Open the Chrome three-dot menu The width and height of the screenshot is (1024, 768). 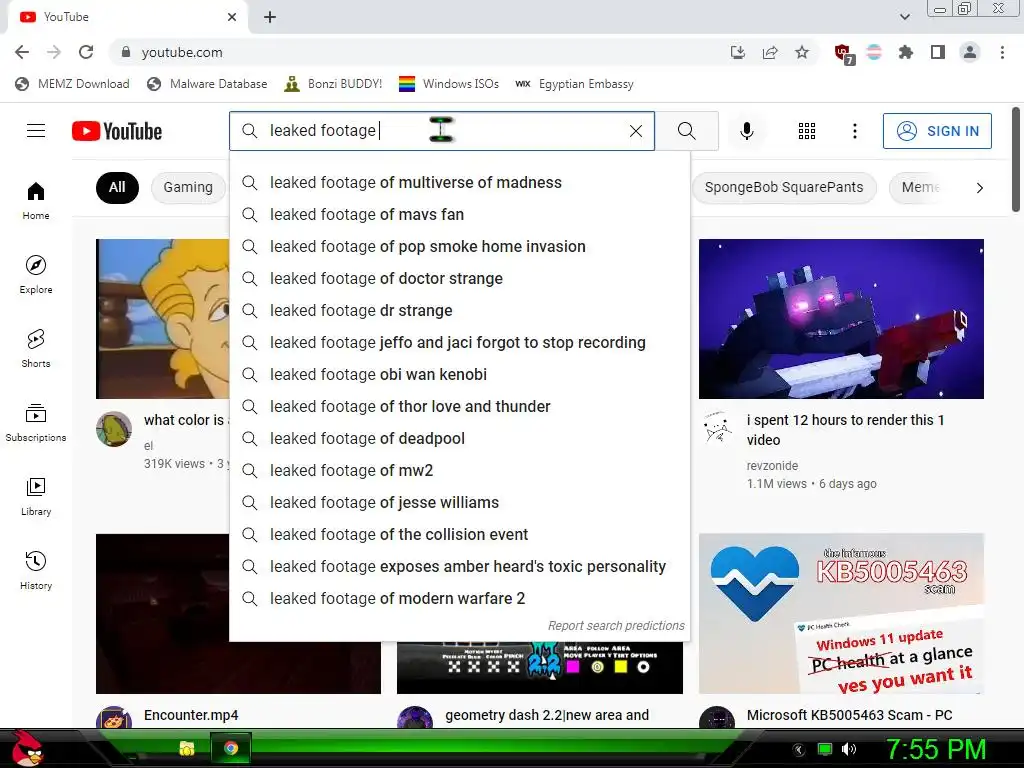[x=1002, y=52]
